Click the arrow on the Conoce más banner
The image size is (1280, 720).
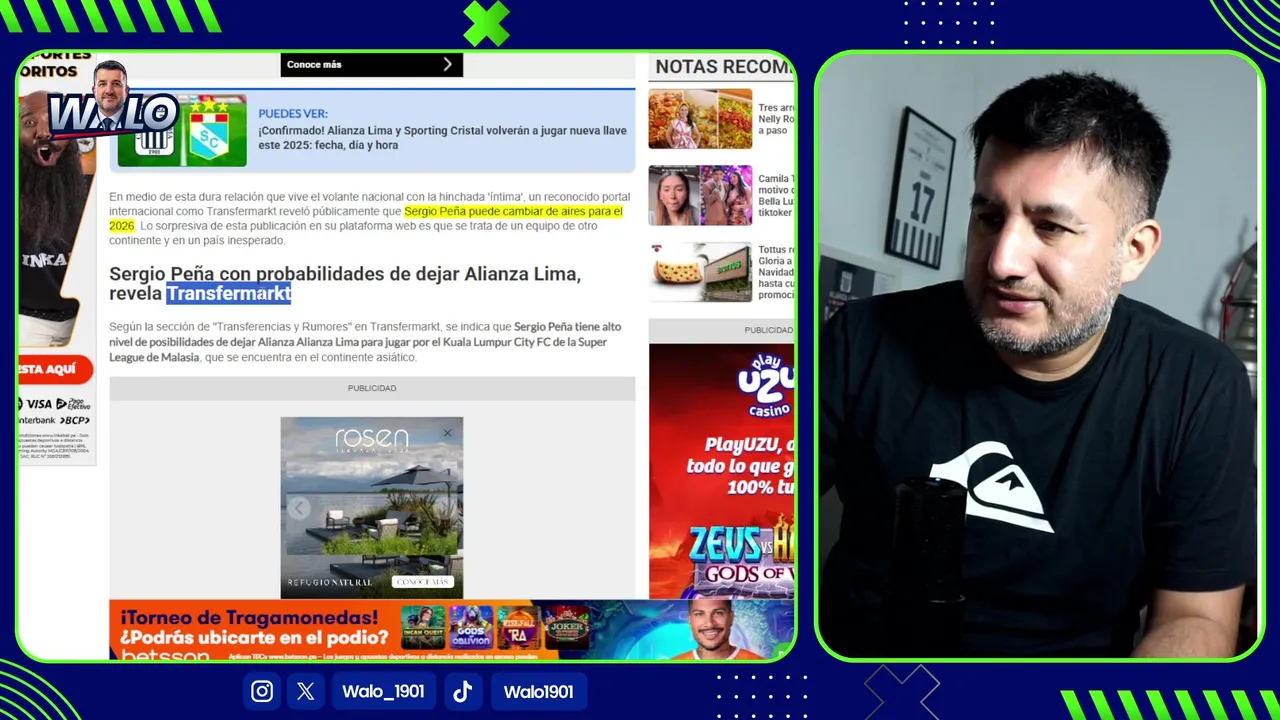pos(447,64)
